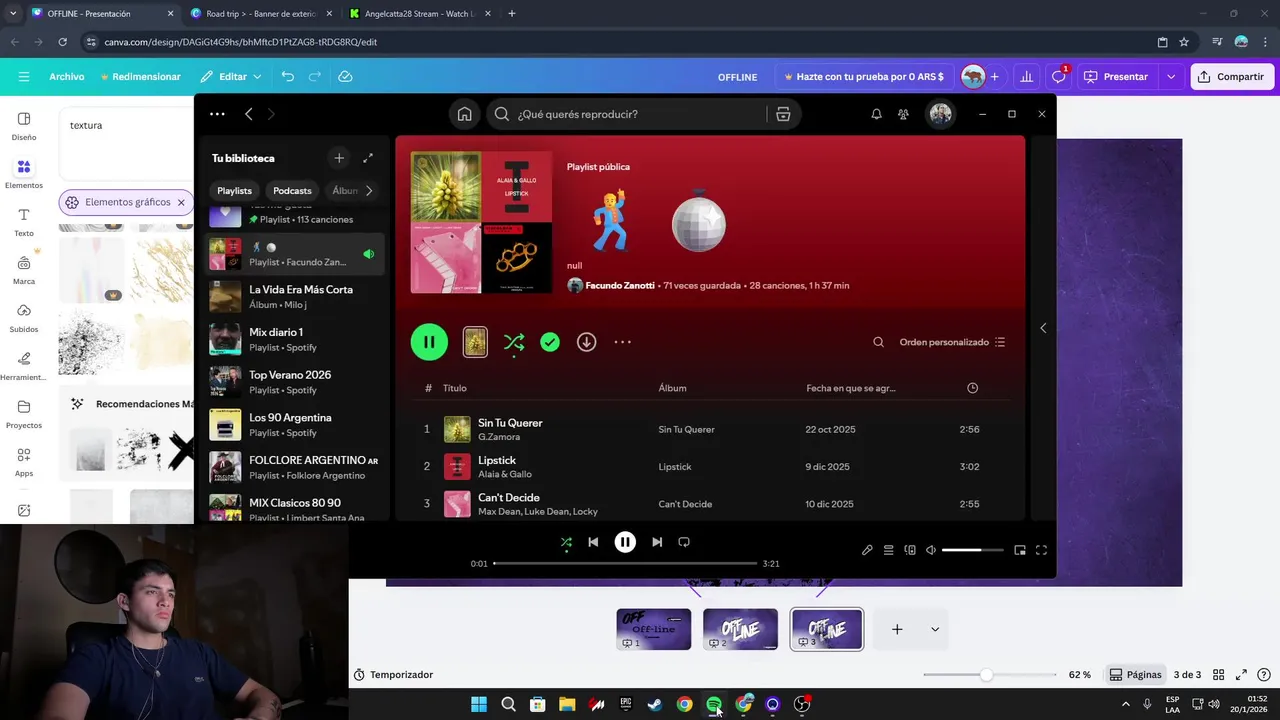Viewport: 1280px width, 720px height.
Task: Open lyrics microphone icon in player bar
Action: (x=867, y=550)
